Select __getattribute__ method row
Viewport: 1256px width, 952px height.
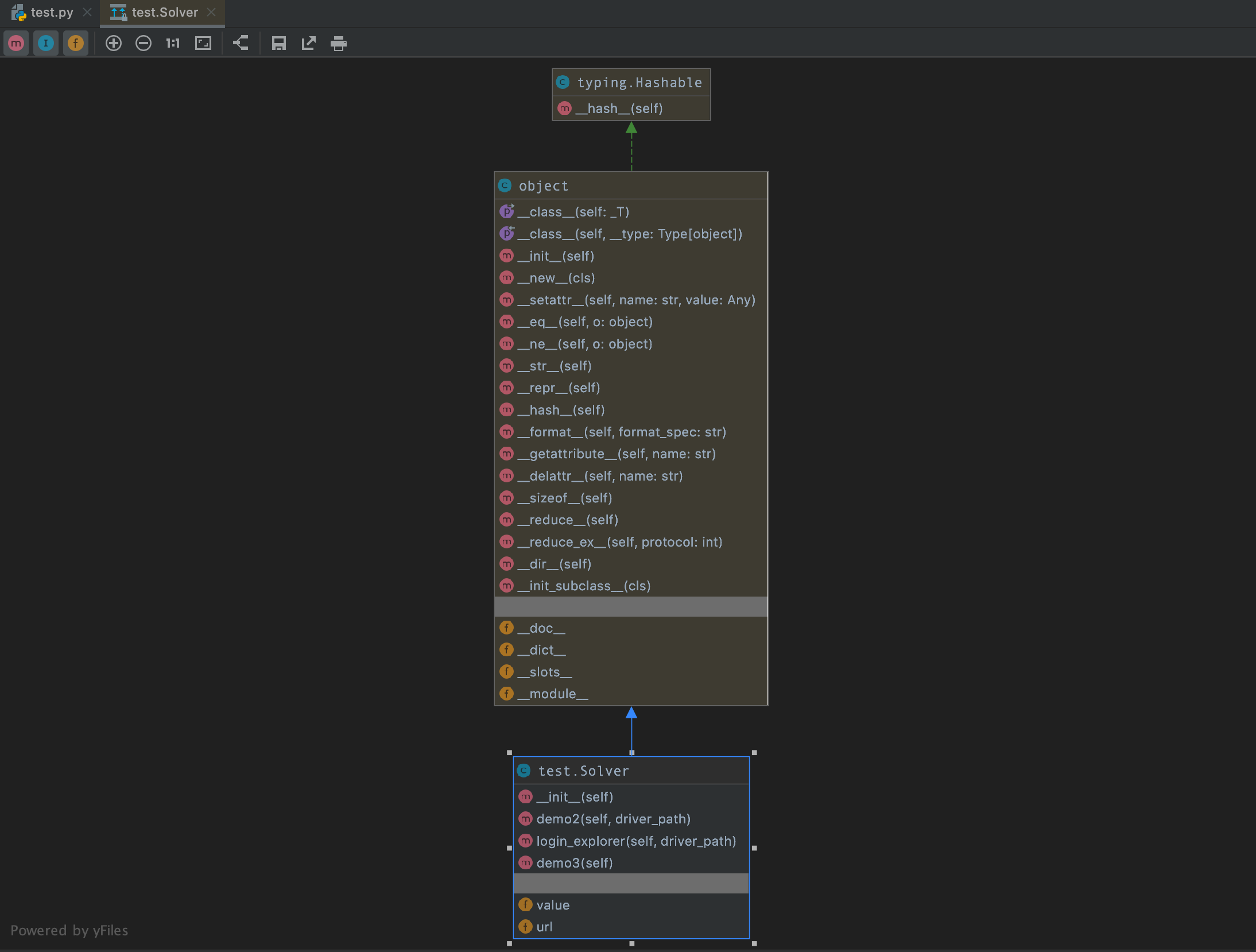631,454
